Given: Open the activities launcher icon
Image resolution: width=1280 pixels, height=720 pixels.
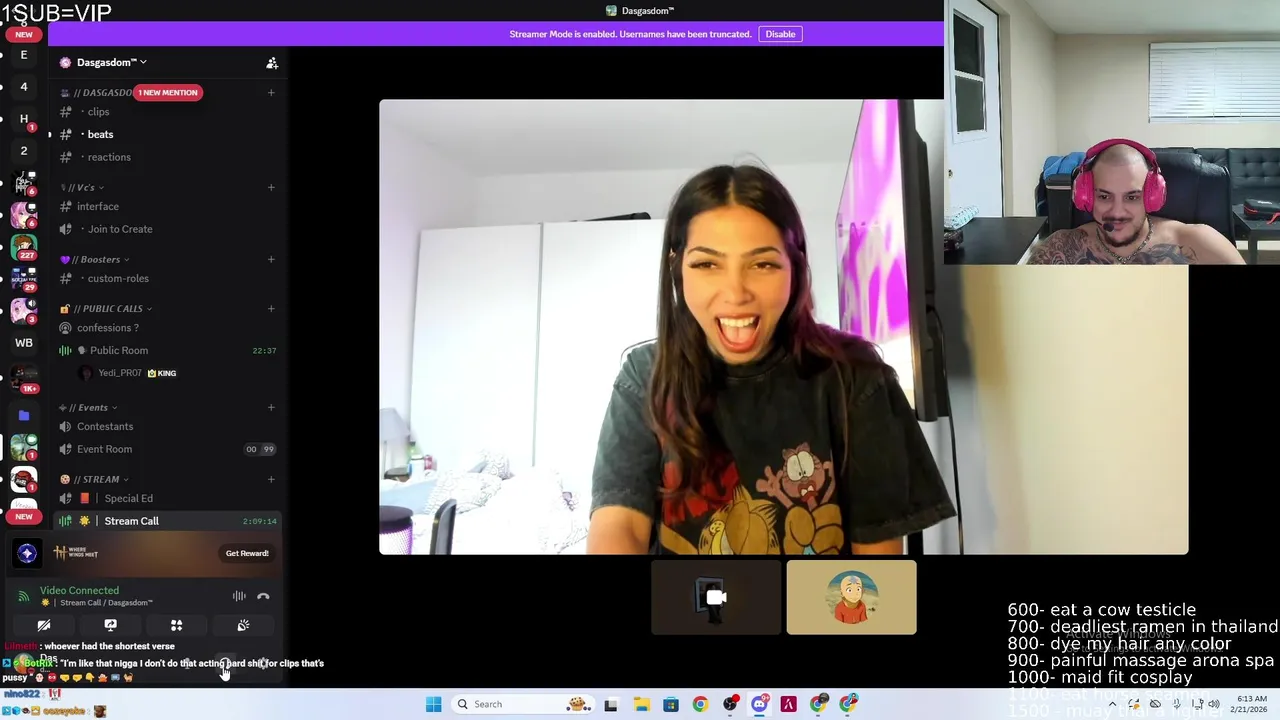Looking at the screenshot, I should (x=176, y=625).
